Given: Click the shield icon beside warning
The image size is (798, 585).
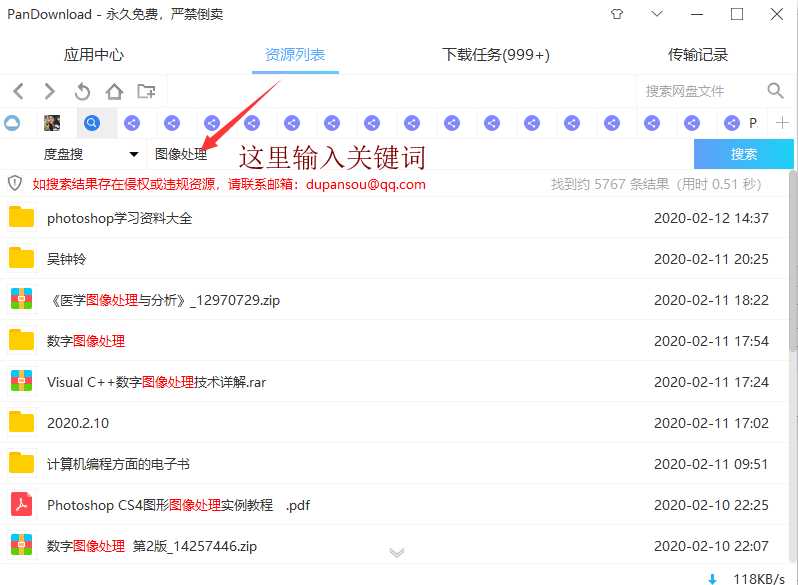Looking at the screenshot, I should click(15, 183).
